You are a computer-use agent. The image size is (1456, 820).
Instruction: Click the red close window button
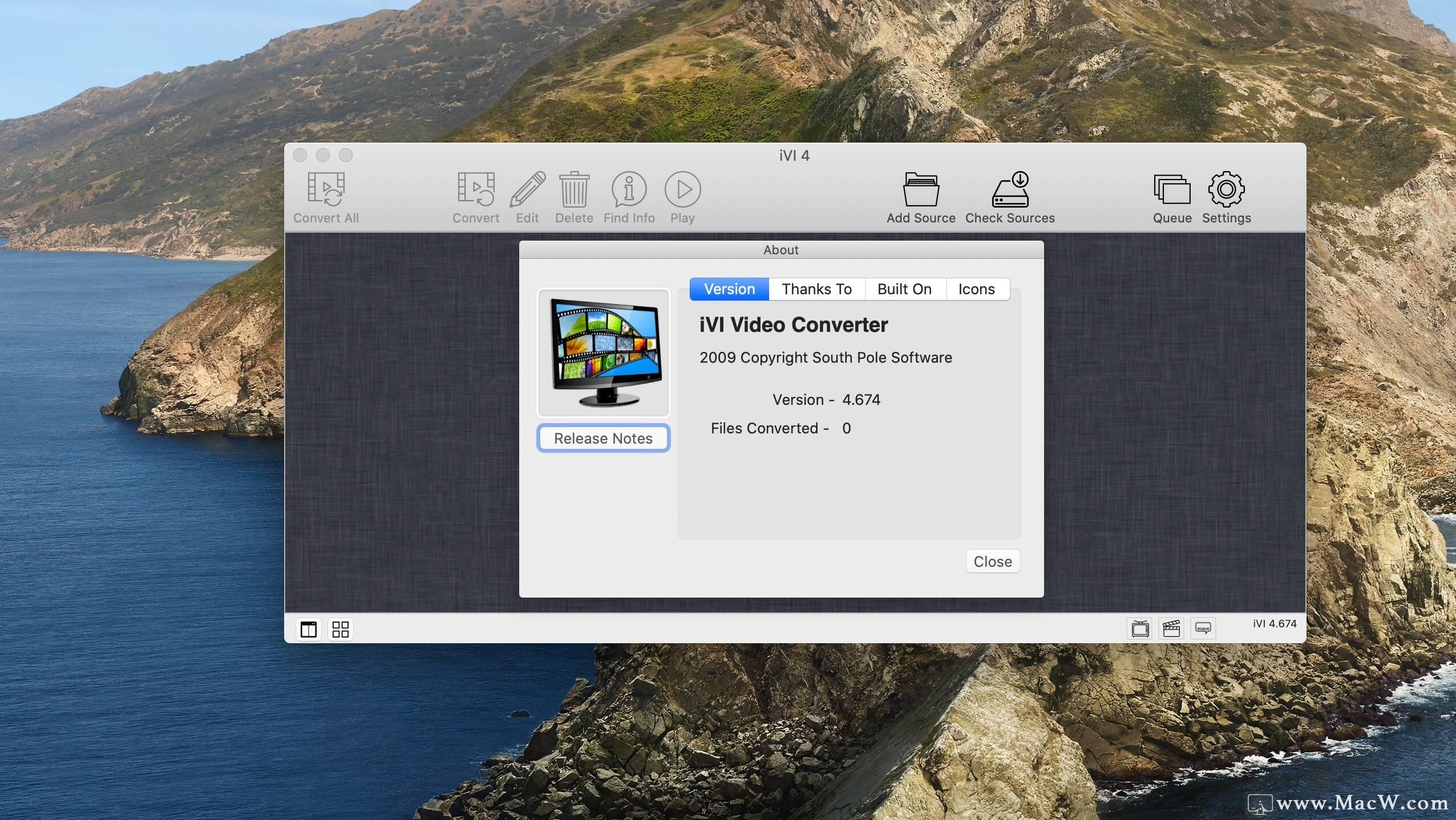click(x=300, y=155)
